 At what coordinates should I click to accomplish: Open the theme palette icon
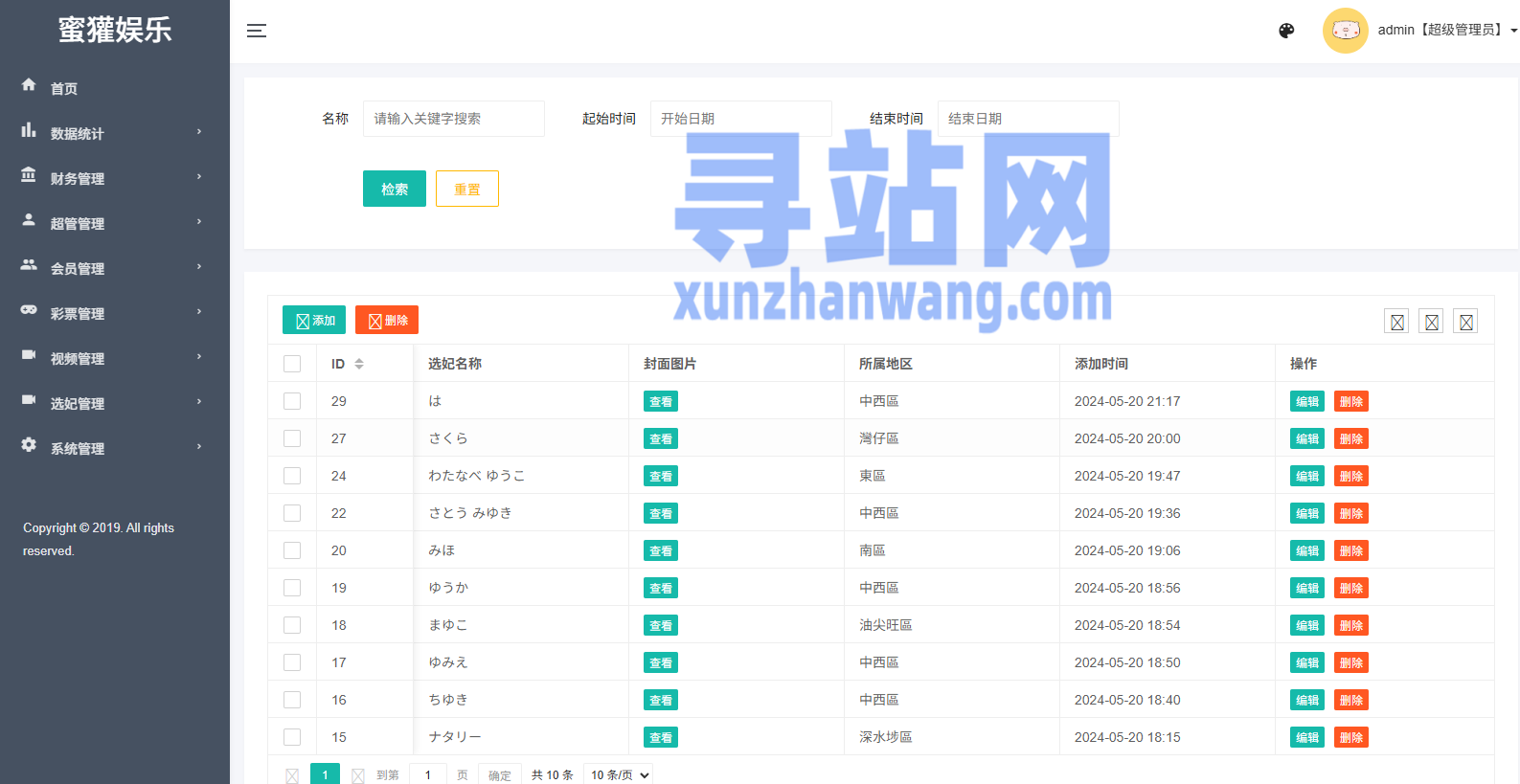[1286, 31]
